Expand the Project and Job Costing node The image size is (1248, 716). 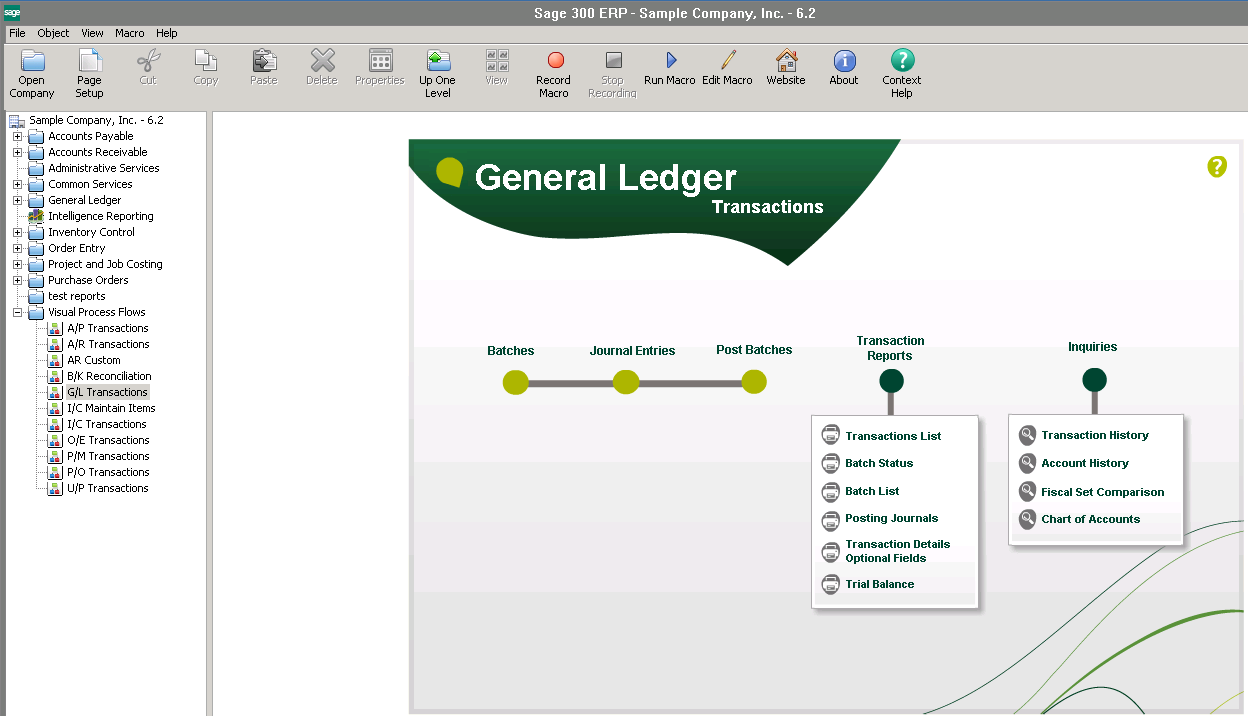[x=17, y=264]
